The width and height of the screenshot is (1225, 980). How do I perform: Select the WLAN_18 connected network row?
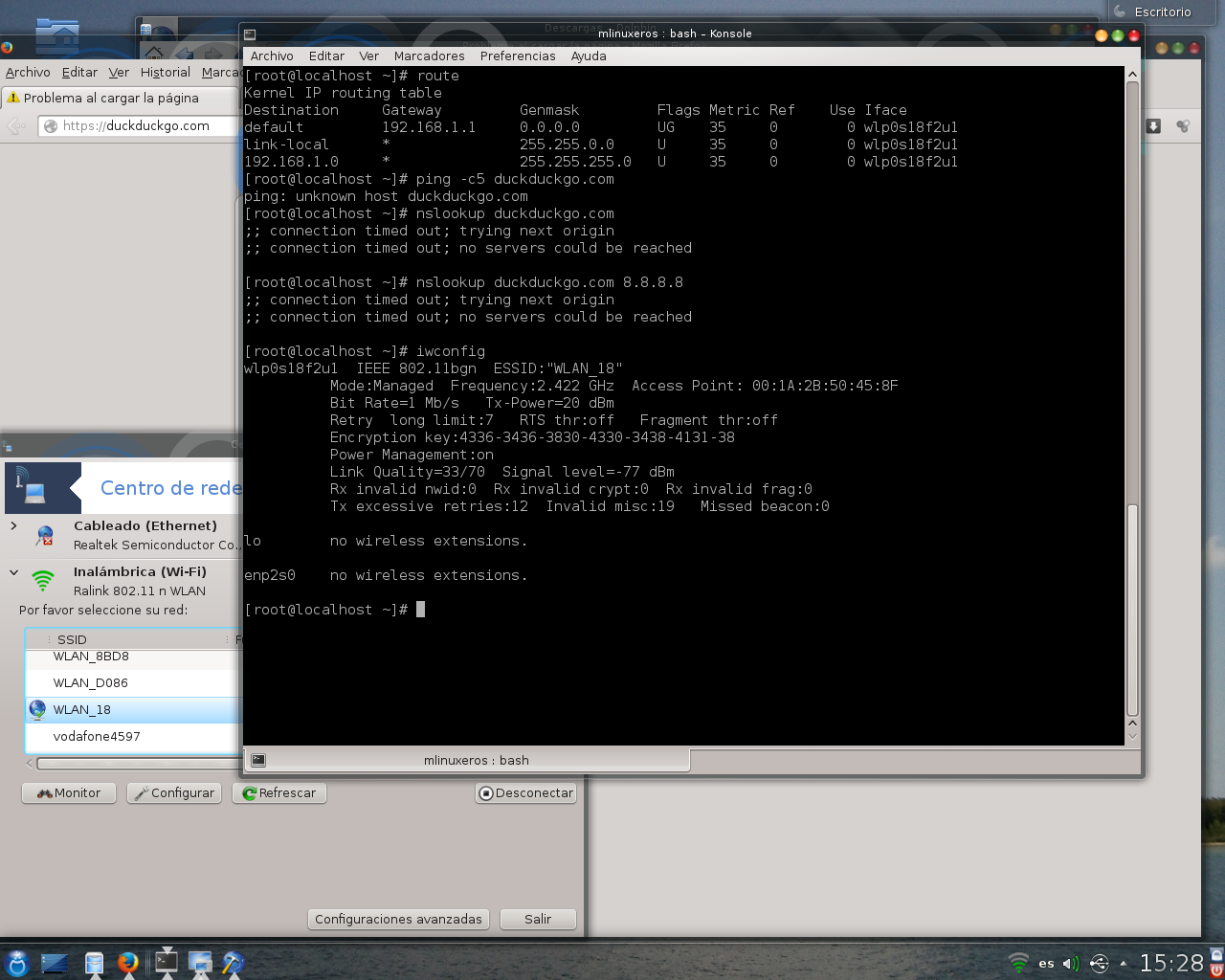(133, 709)
